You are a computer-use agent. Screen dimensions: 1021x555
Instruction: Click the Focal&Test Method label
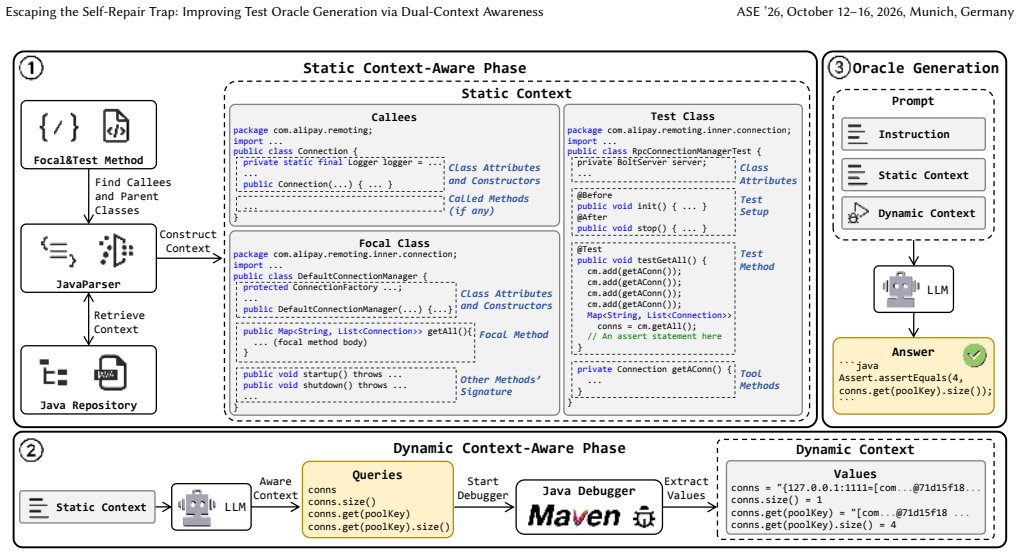pos(89,160)
